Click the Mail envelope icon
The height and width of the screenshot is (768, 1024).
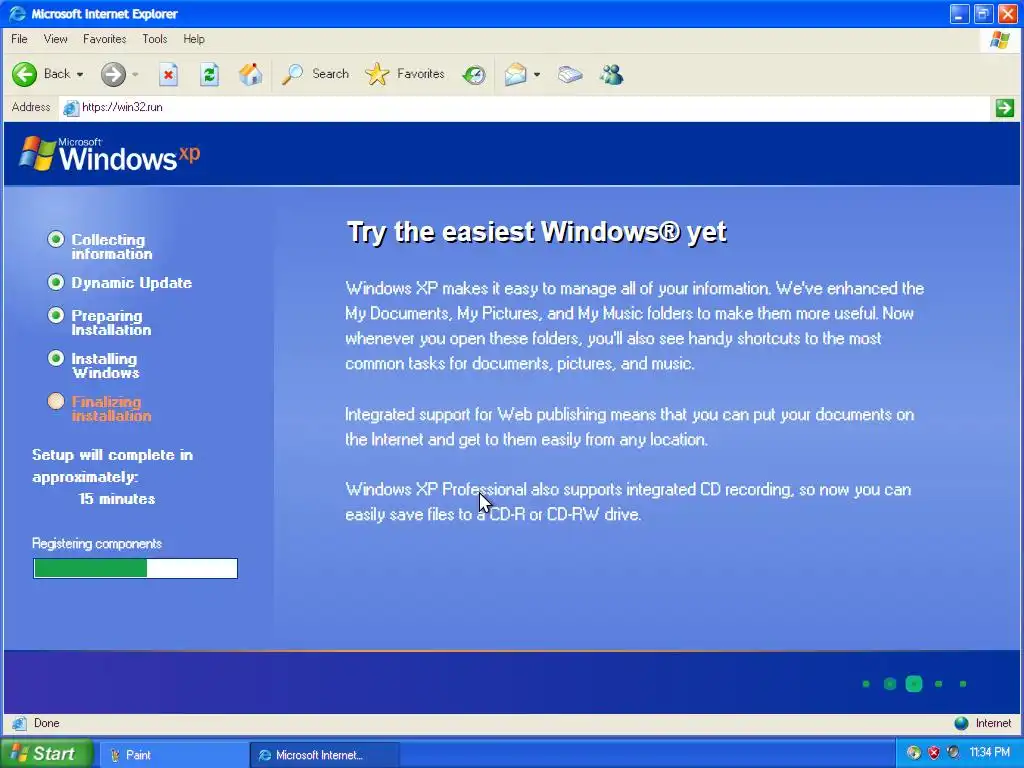point(515,74)
